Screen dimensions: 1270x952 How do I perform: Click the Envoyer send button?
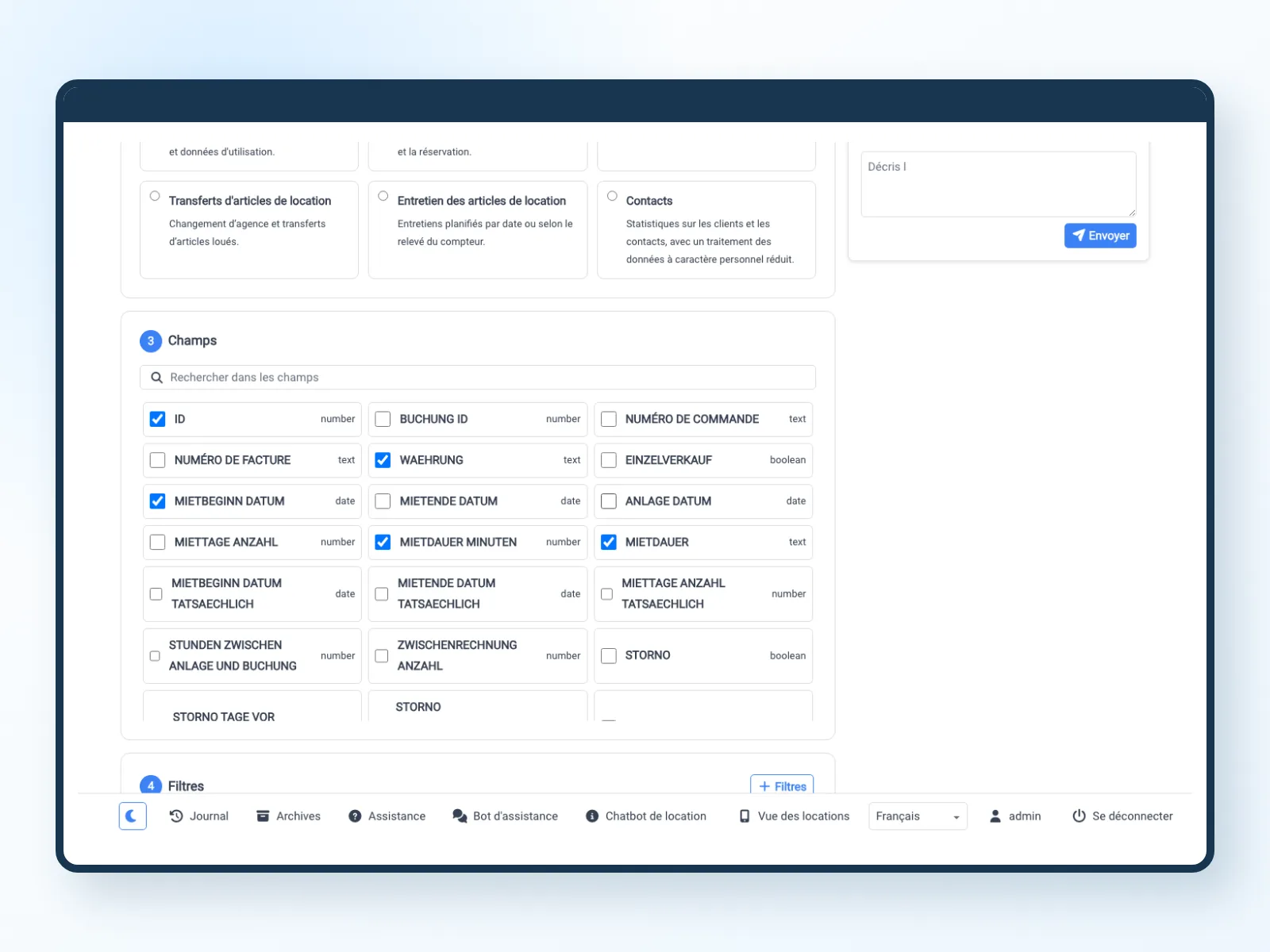click(1100, 236)
